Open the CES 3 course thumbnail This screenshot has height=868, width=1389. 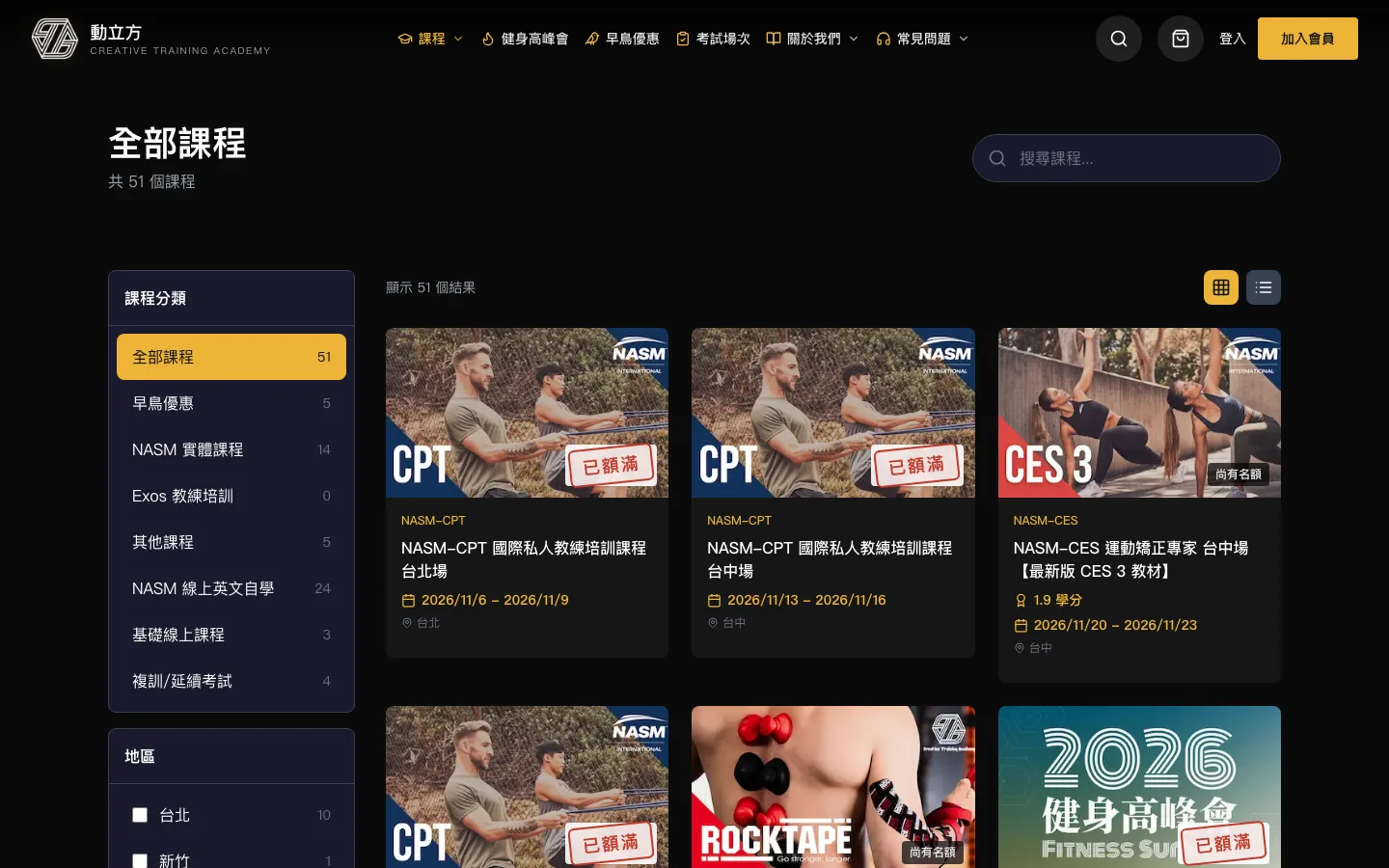point(1139,413)
